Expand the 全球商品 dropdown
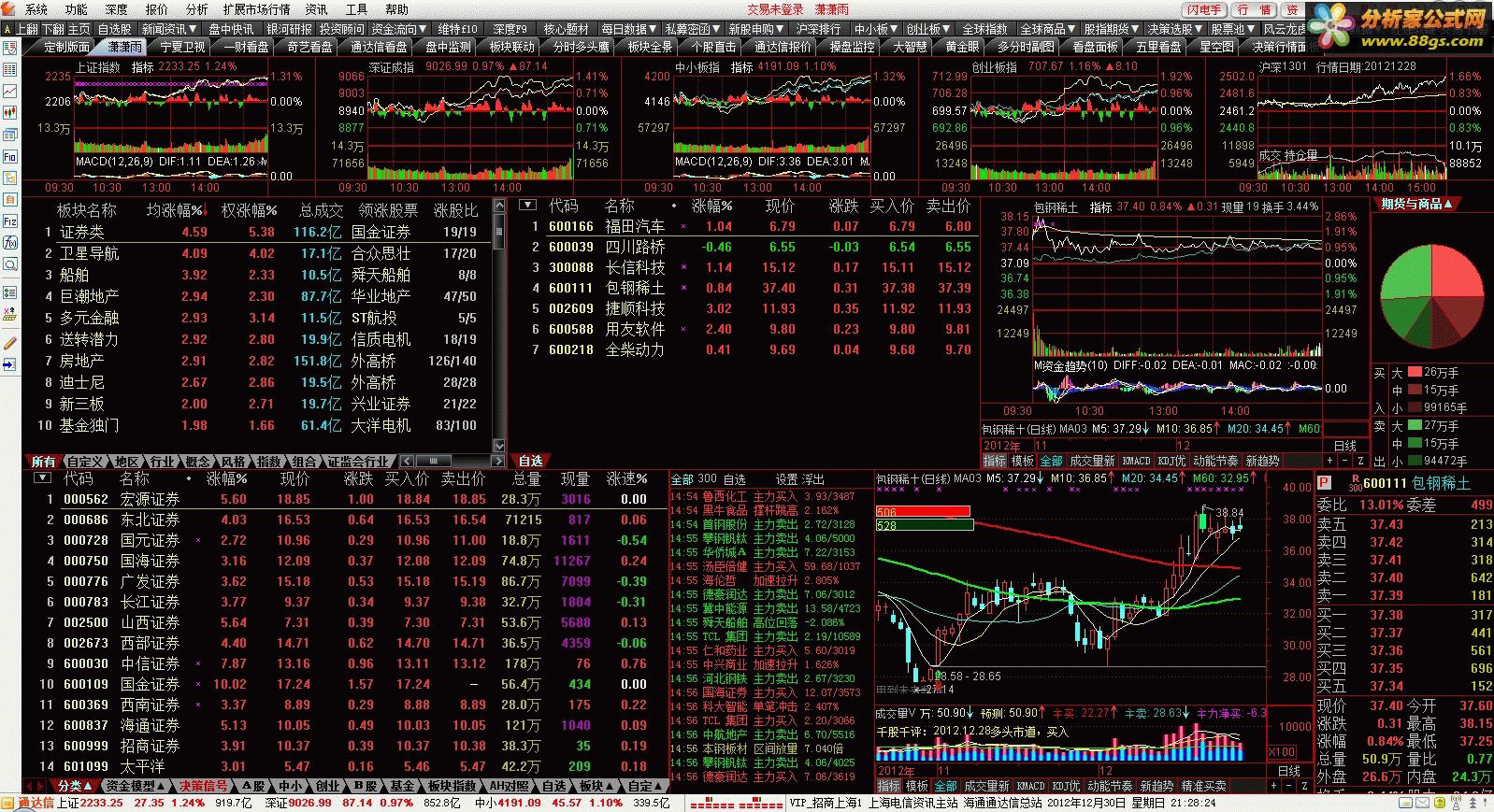This screenshot has height=812, width=1494. (x=1048, y=29)
